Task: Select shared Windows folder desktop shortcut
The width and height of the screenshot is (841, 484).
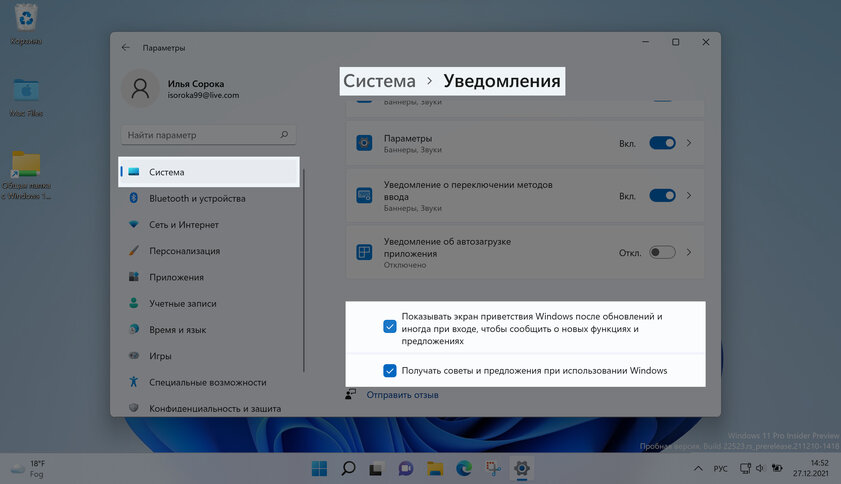Action: [x=26, y=175]
